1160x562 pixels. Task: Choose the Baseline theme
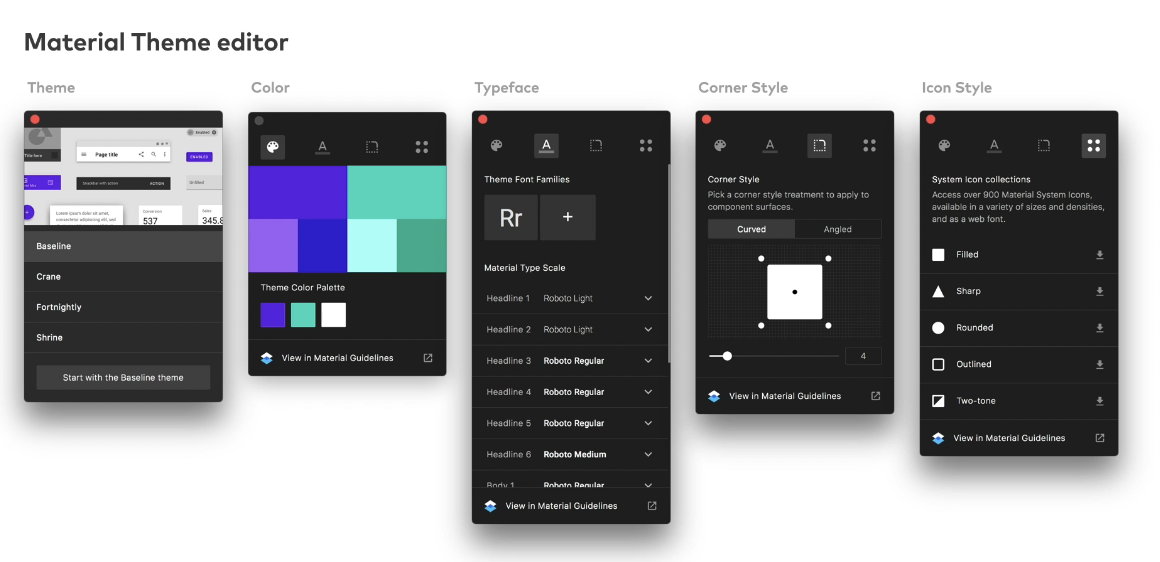(124, 246)
